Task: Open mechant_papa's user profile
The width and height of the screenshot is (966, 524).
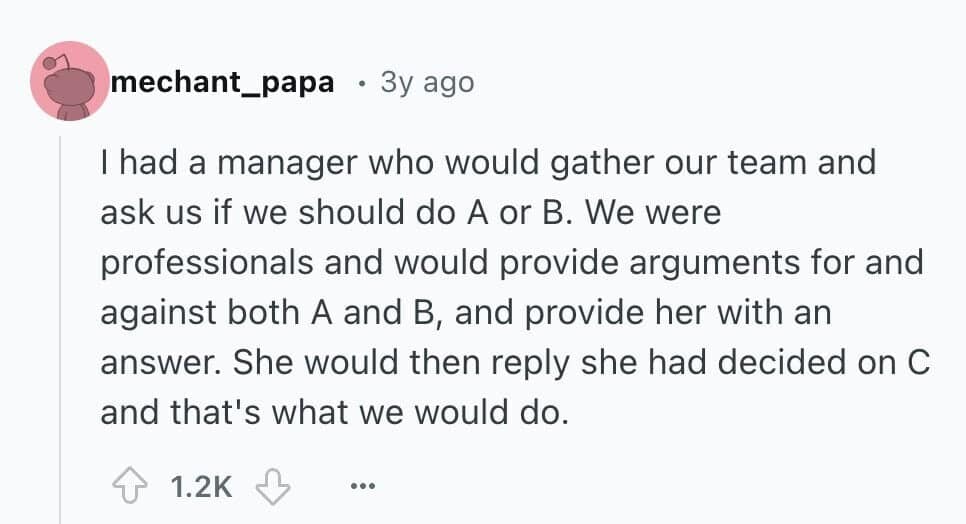Action: pyautogui.click(x=223, y=82)
